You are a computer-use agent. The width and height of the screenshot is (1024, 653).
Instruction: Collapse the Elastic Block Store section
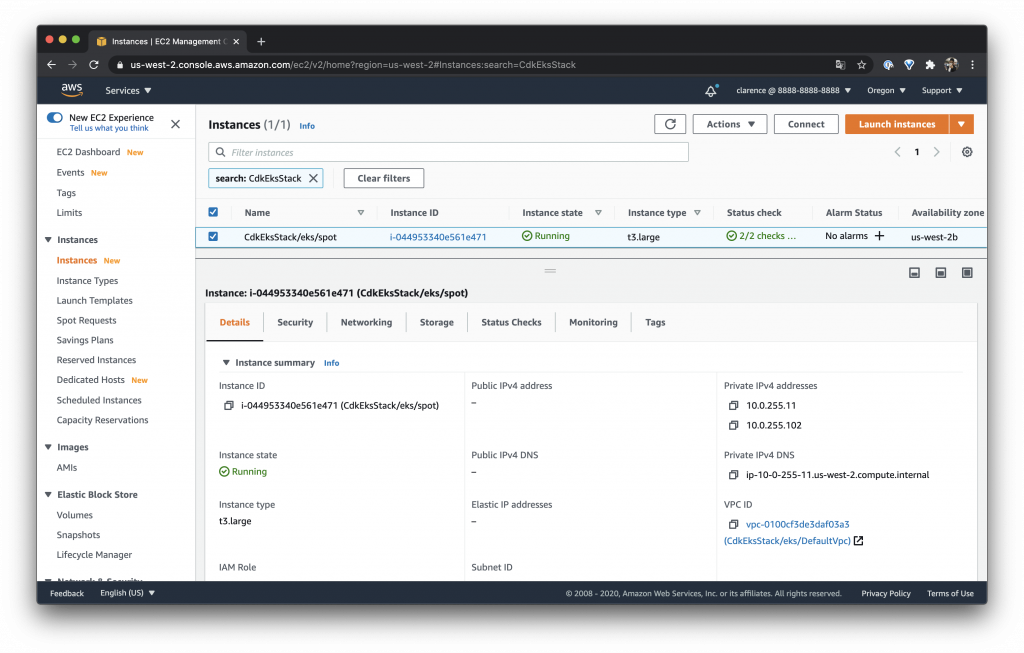(48, 495)
